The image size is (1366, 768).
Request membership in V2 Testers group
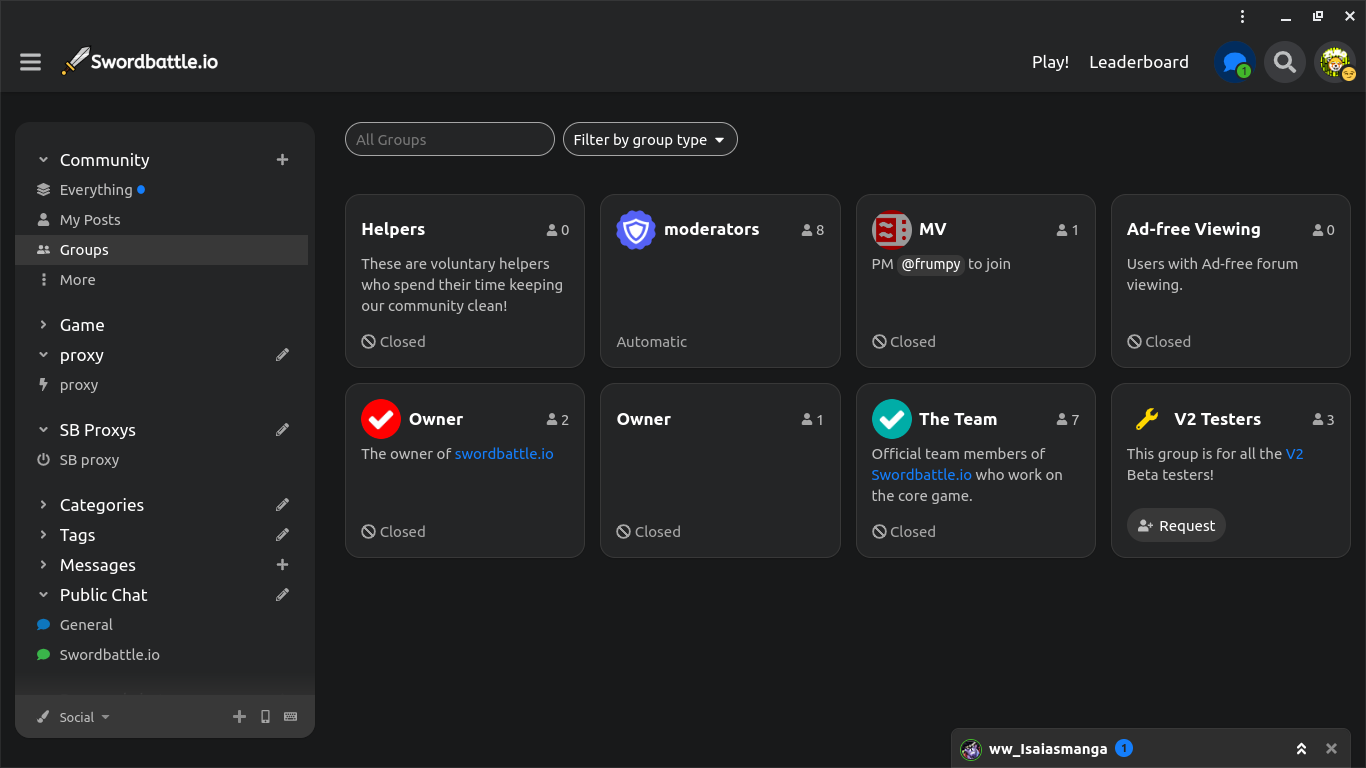pyautogui.click(x=1176, y=526)
